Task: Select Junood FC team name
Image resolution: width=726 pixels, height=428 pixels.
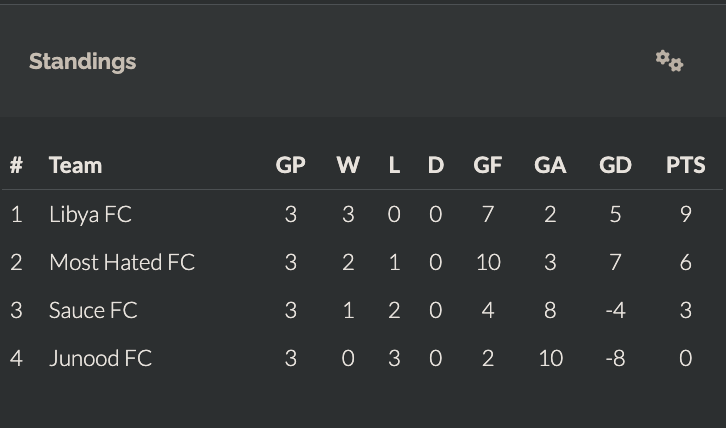Action: tap(100, 358)
